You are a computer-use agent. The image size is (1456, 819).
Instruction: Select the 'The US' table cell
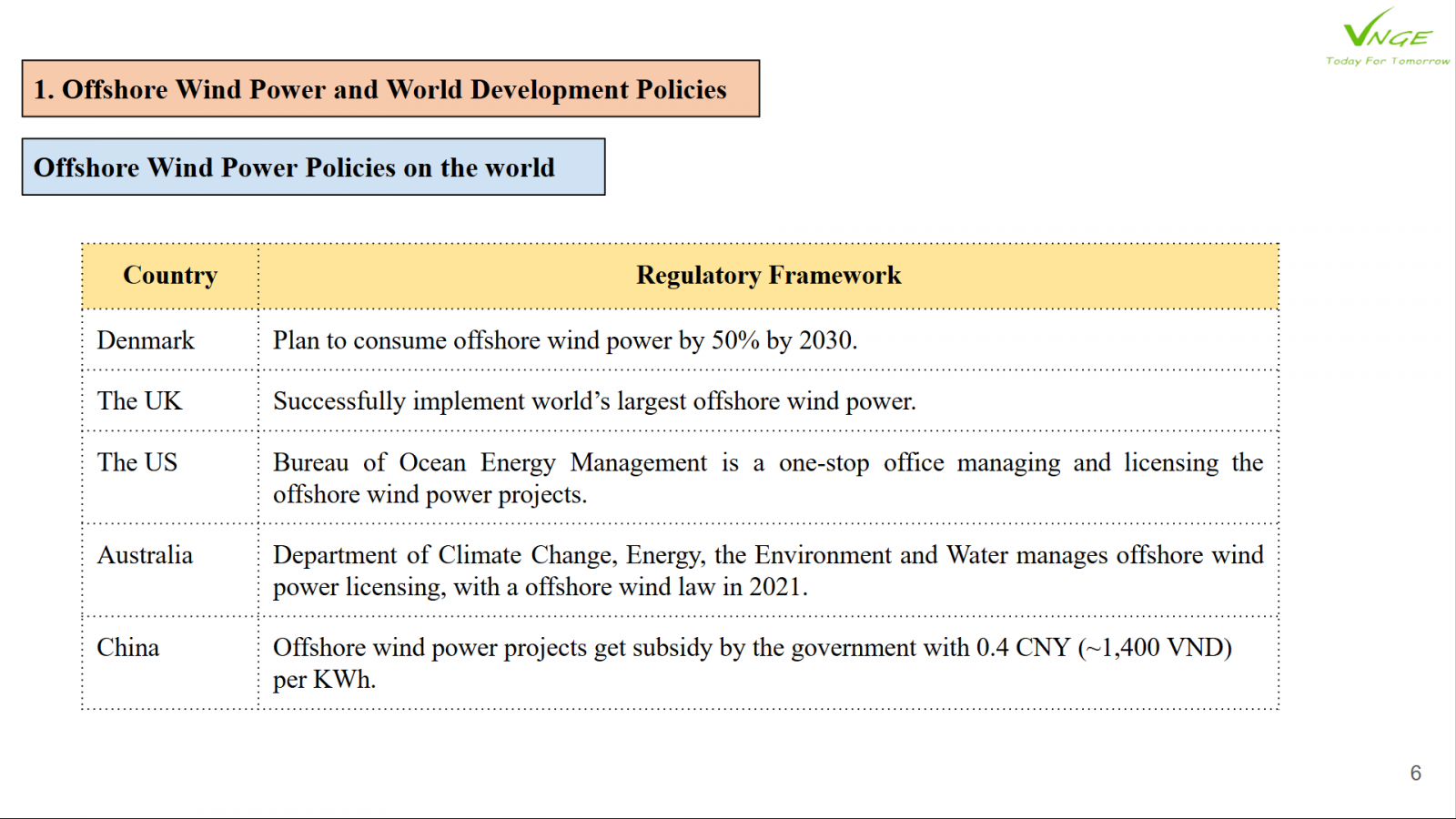point(170,478)
